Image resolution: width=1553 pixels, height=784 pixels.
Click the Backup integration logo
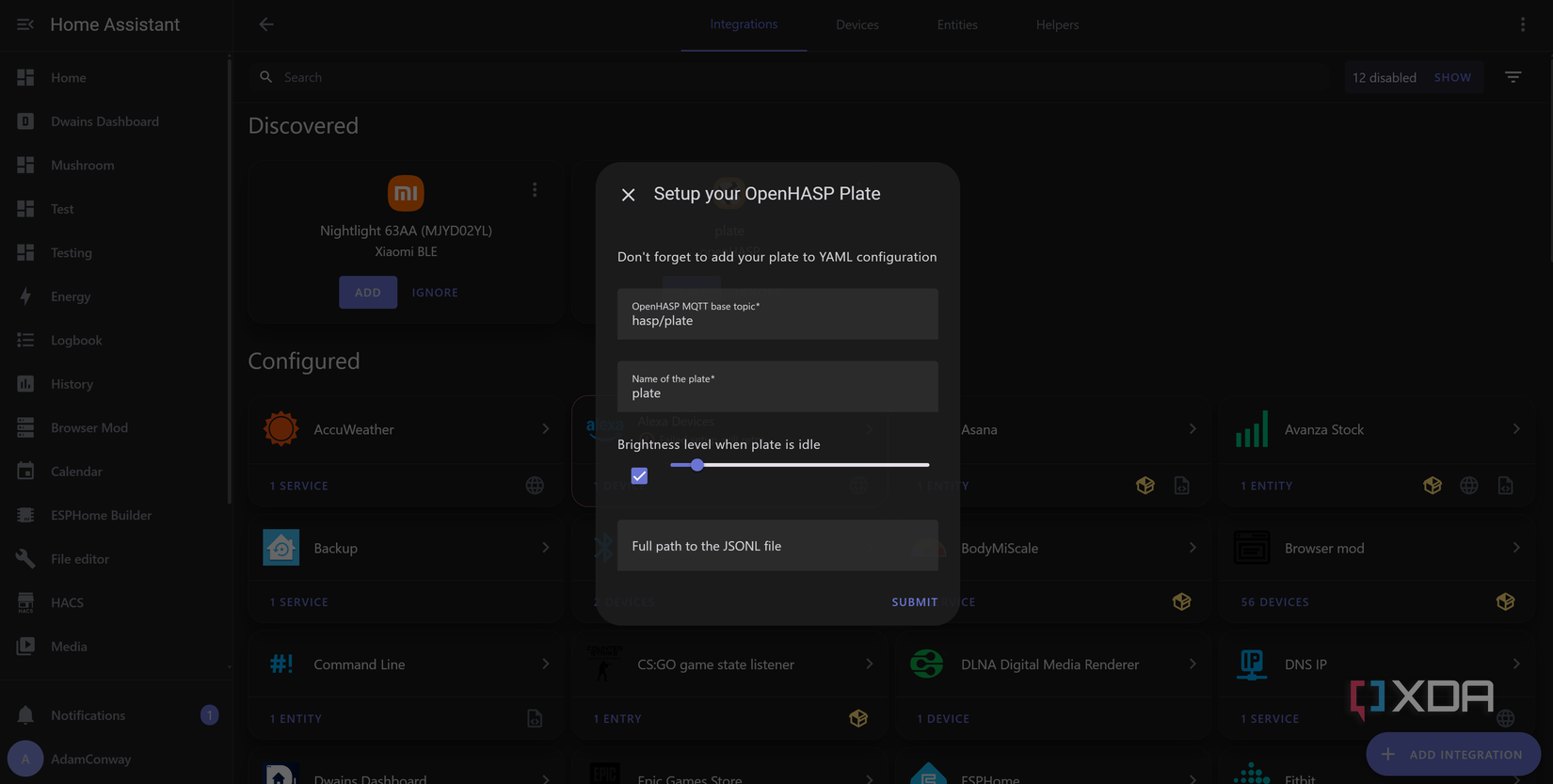click(280, 548)
